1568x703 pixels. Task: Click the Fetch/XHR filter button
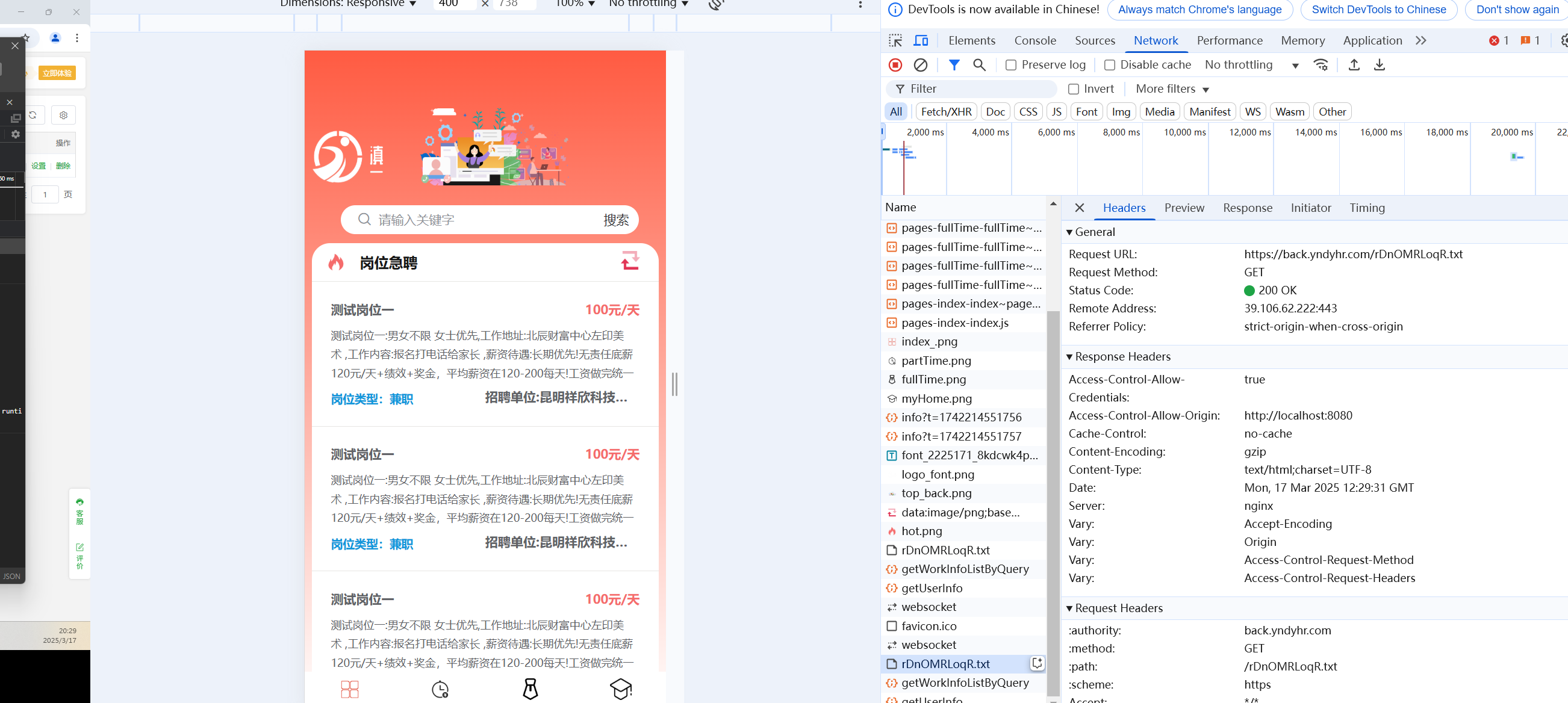point(946,112)
